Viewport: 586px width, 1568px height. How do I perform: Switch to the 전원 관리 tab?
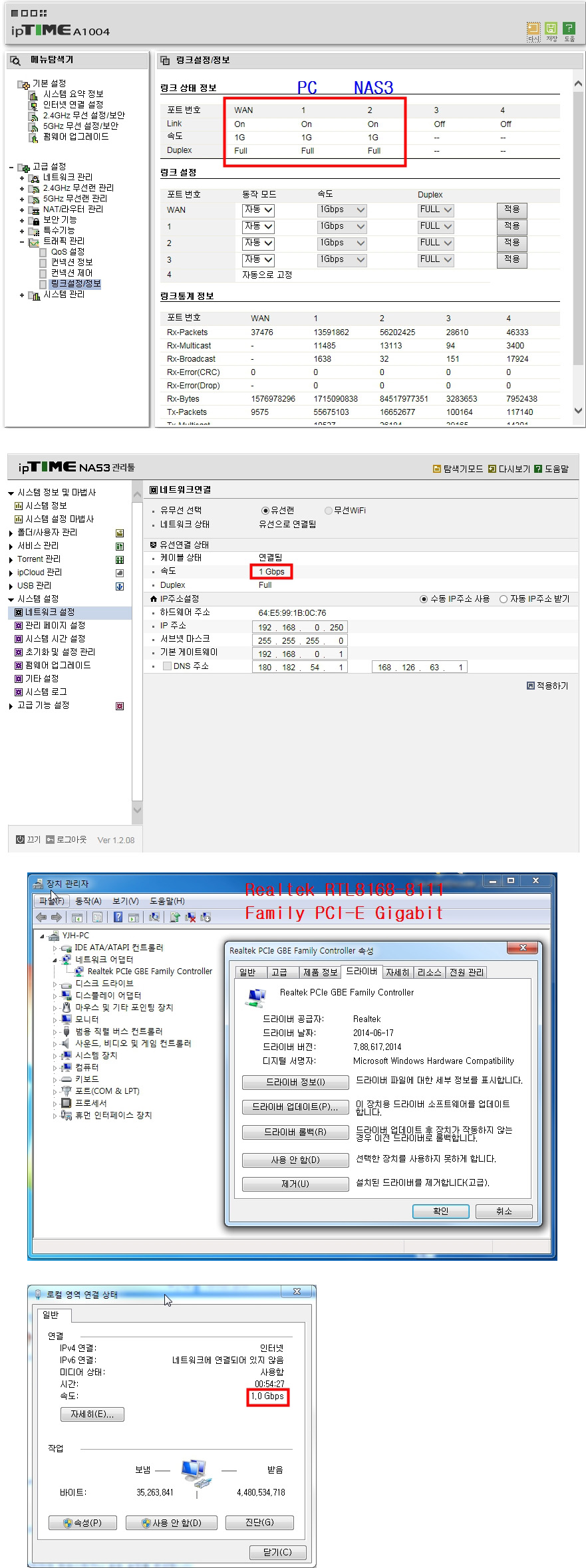point(466,972)
